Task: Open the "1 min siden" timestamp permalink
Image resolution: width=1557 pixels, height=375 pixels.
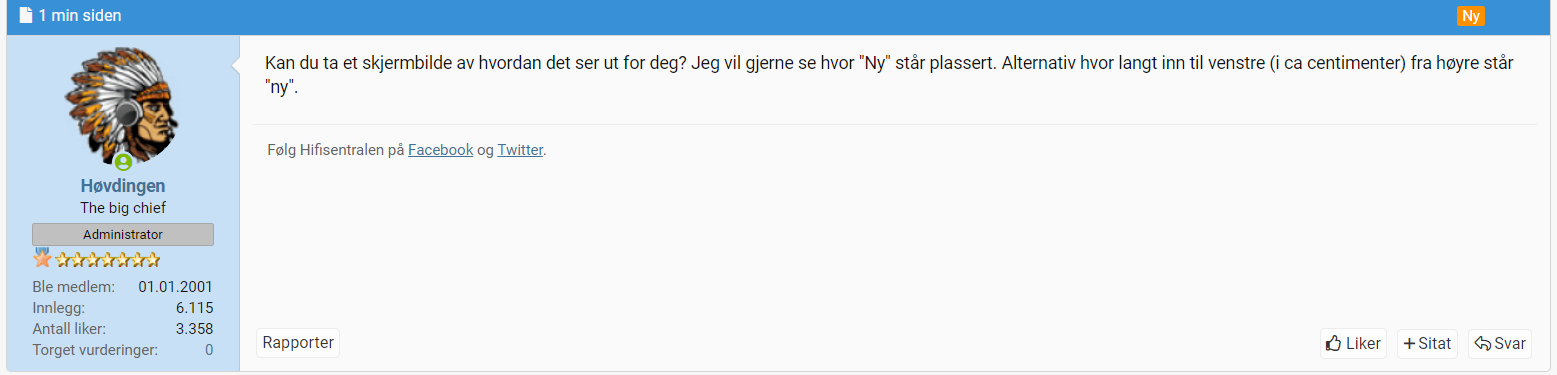Action: 80,16
